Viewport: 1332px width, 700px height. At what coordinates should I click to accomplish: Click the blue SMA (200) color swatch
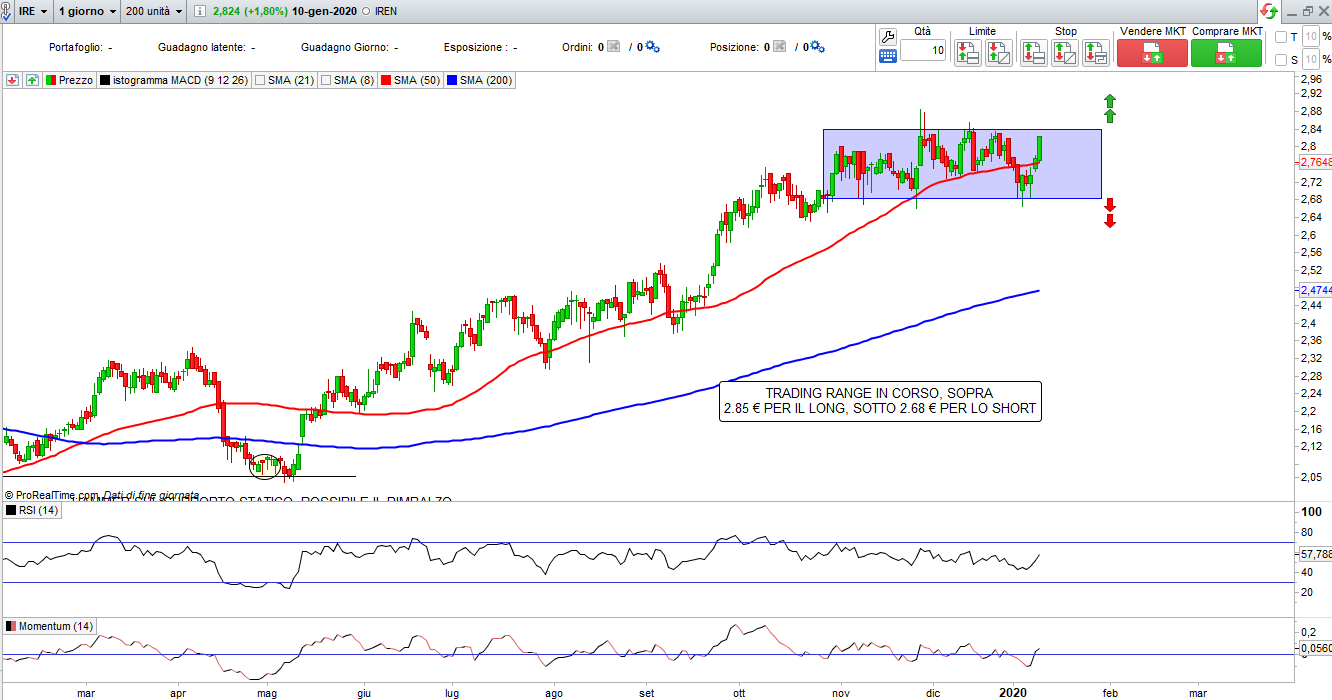pyautogui.click(x=454, y=80)
